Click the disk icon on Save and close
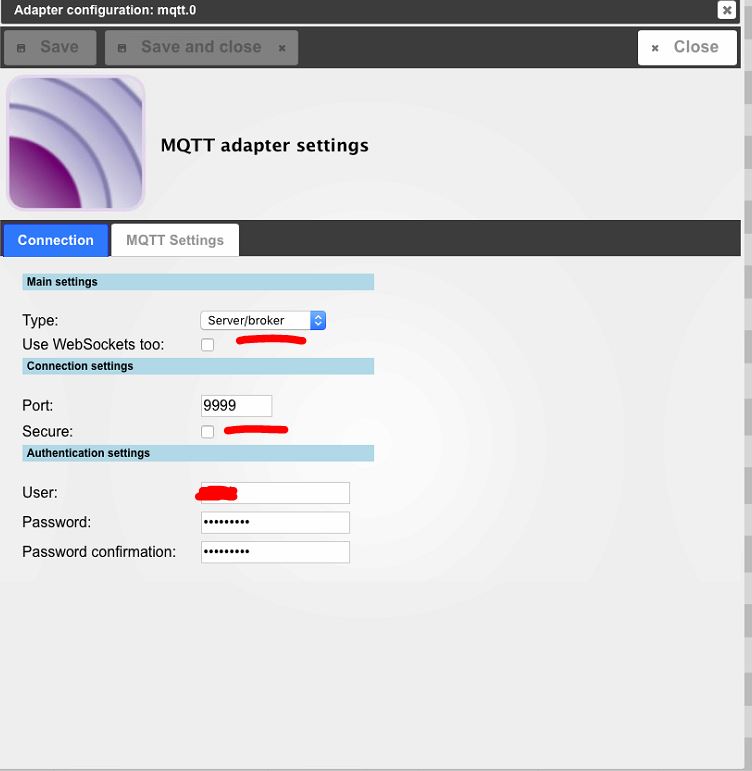 [x=123, y=48]
